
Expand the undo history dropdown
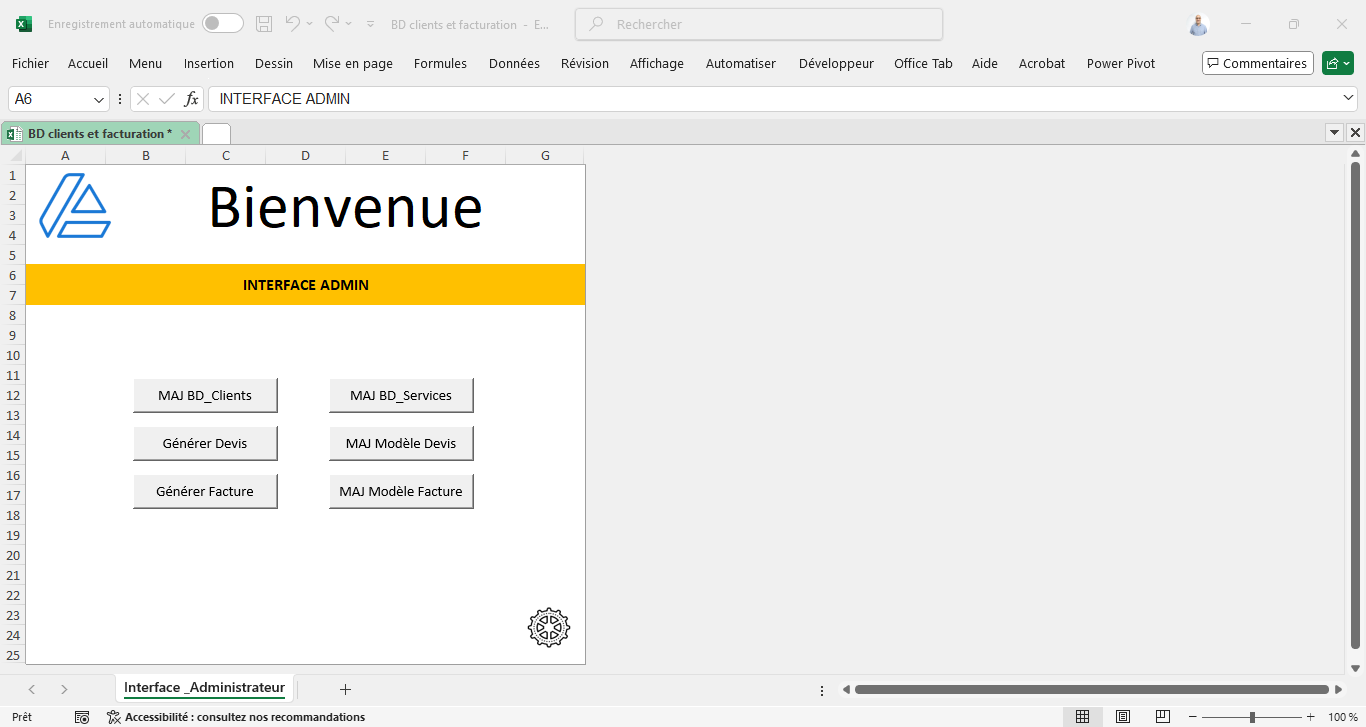[310, 24]
